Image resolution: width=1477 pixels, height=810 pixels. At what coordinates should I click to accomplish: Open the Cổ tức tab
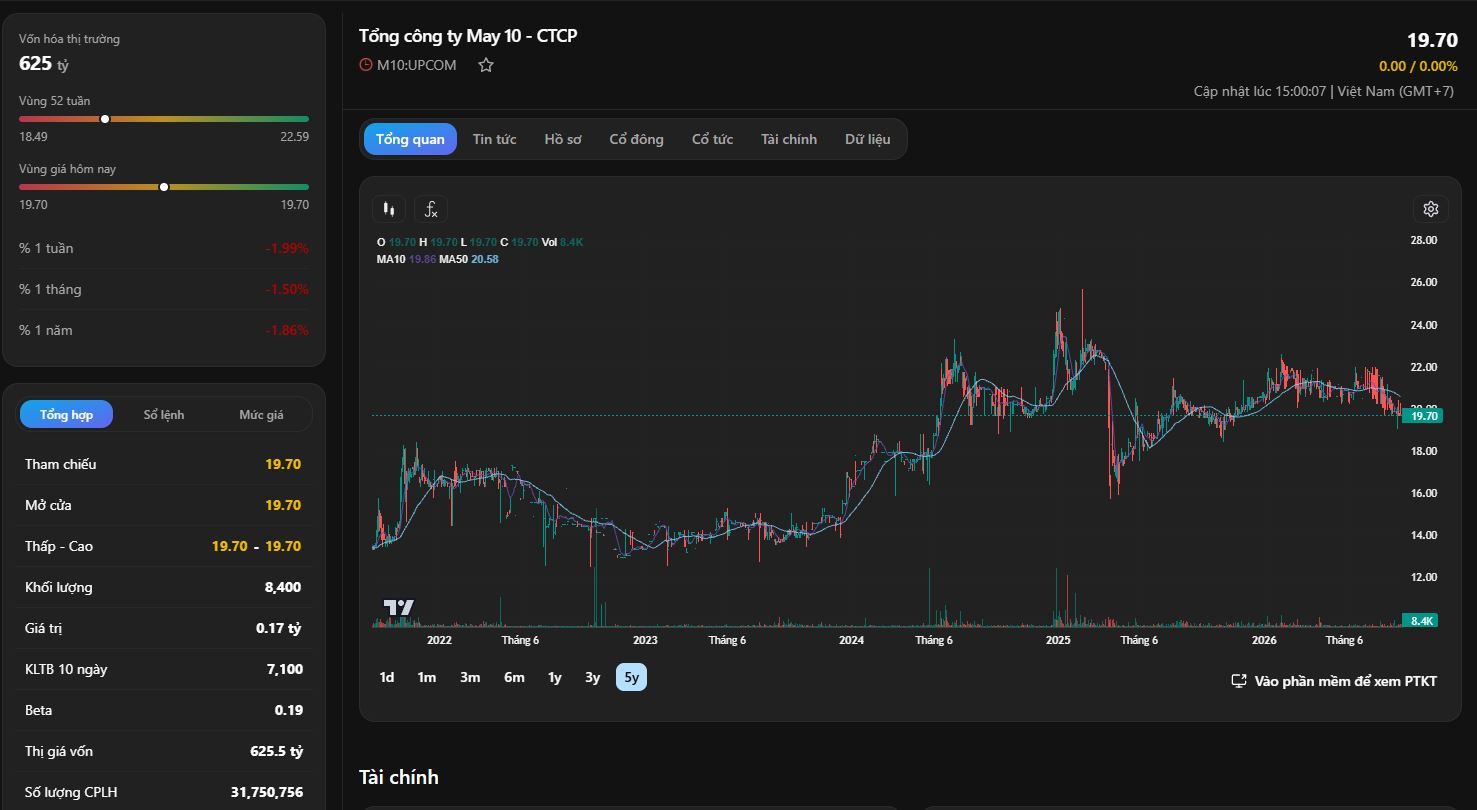tap(712, 139)
